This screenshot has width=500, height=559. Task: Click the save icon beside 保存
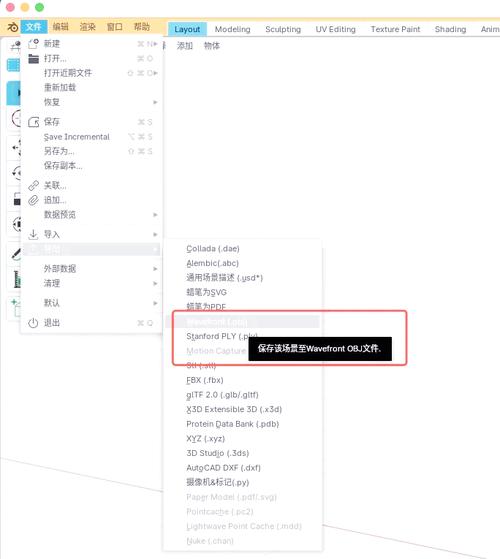coord(33,122)
